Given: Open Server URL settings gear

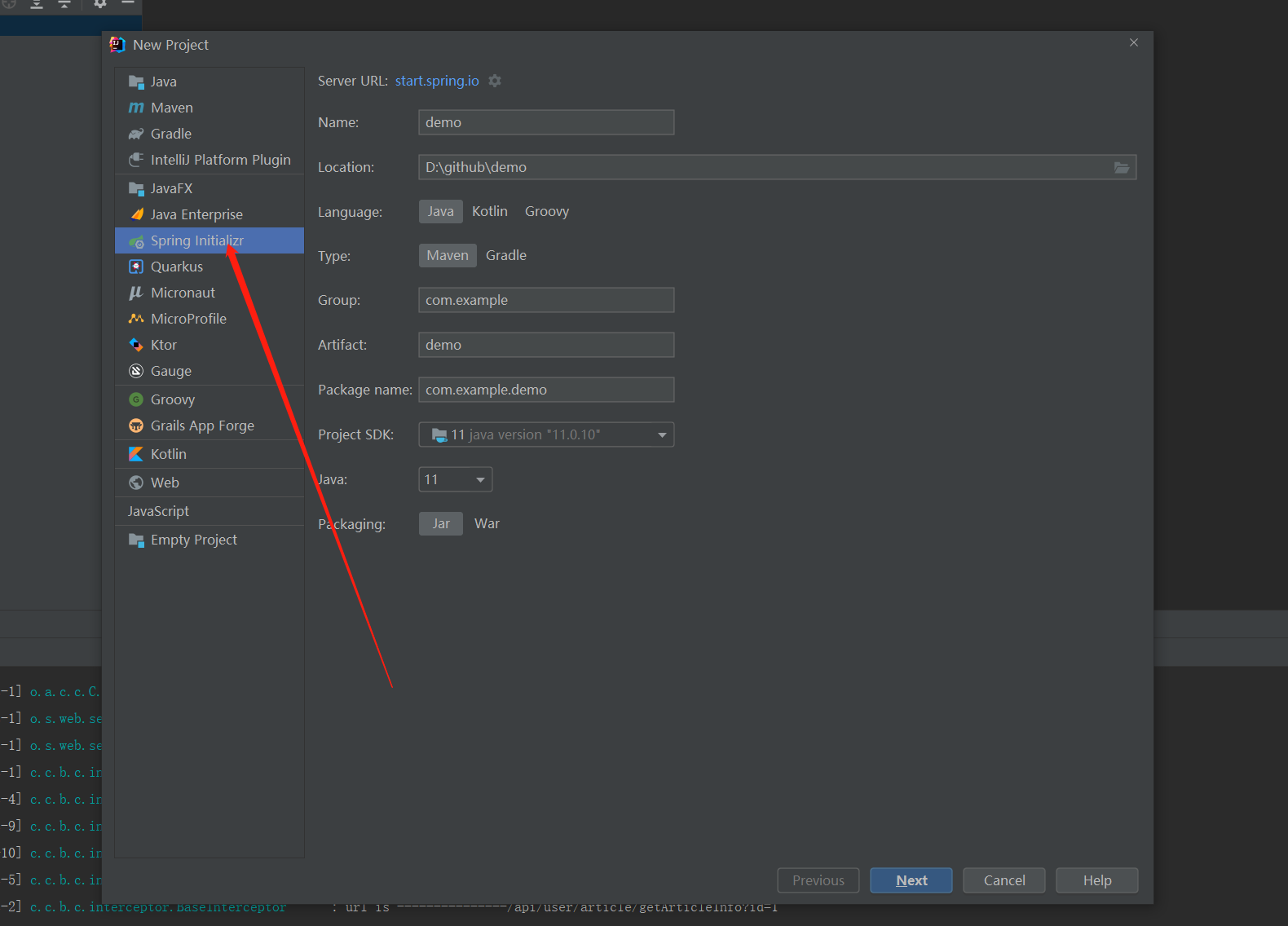Looking at the screenshot, I should (495, 81).
